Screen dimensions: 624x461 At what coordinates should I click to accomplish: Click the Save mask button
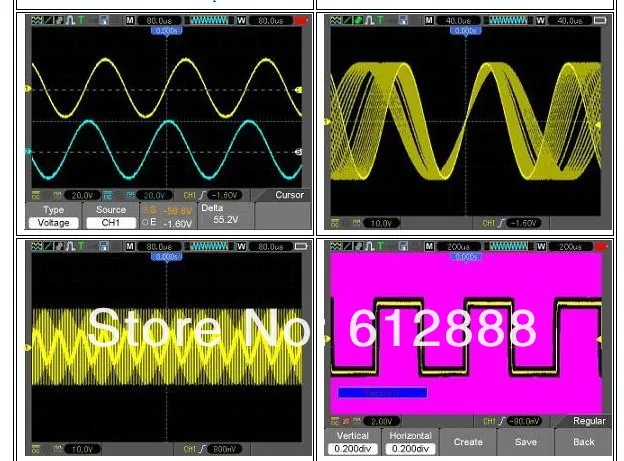click(526, 442)
